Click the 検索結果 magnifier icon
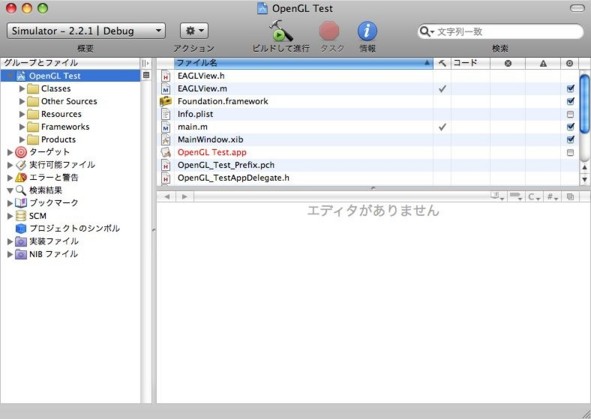Screen dimensions: 591x419 21,190
